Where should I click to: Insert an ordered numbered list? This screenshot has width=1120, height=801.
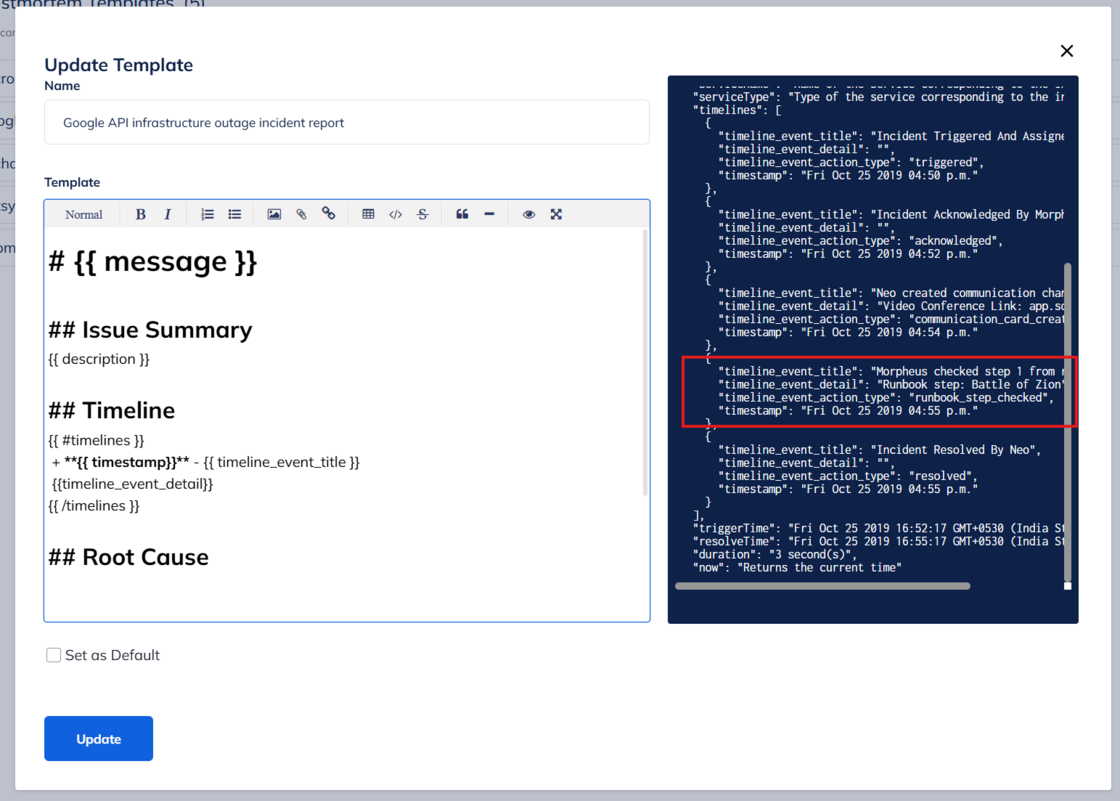pos(207,214)
